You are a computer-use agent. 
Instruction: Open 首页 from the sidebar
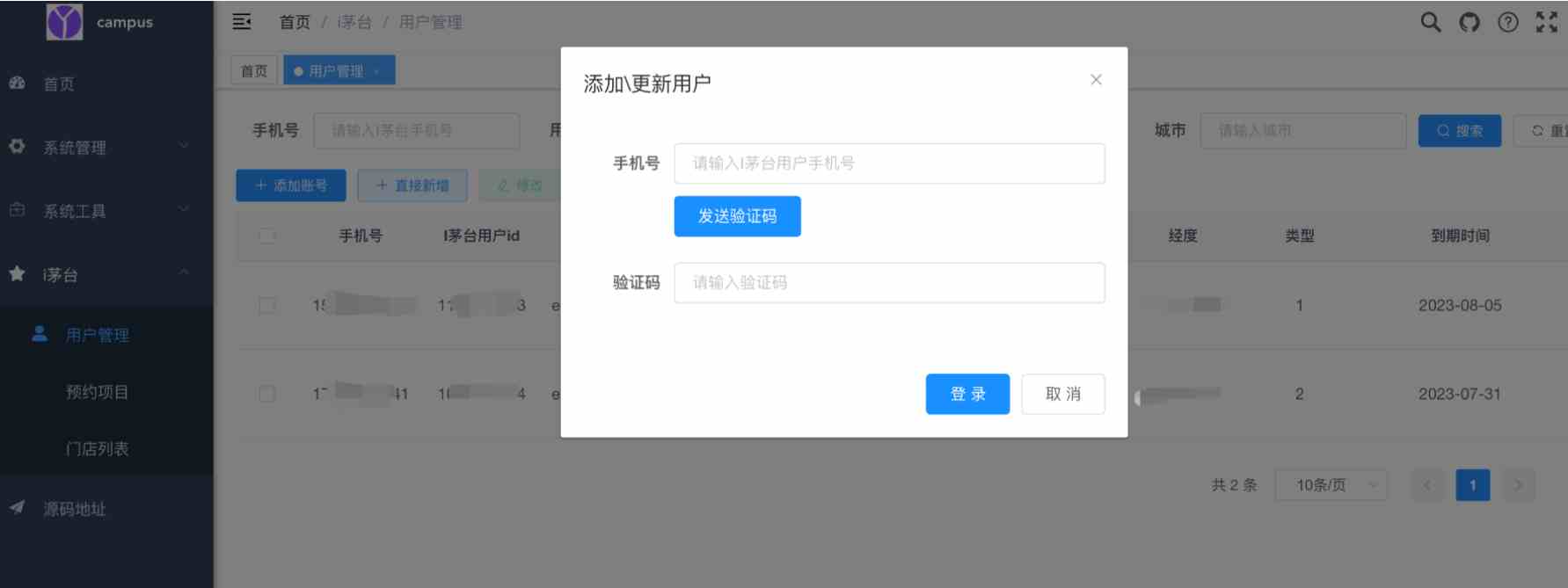[59, 84]
